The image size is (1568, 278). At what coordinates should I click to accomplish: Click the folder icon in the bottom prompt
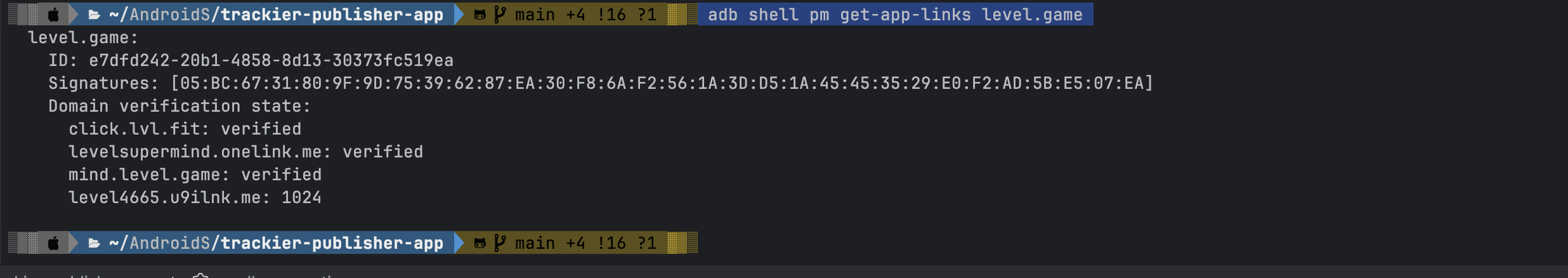(94, 243)
